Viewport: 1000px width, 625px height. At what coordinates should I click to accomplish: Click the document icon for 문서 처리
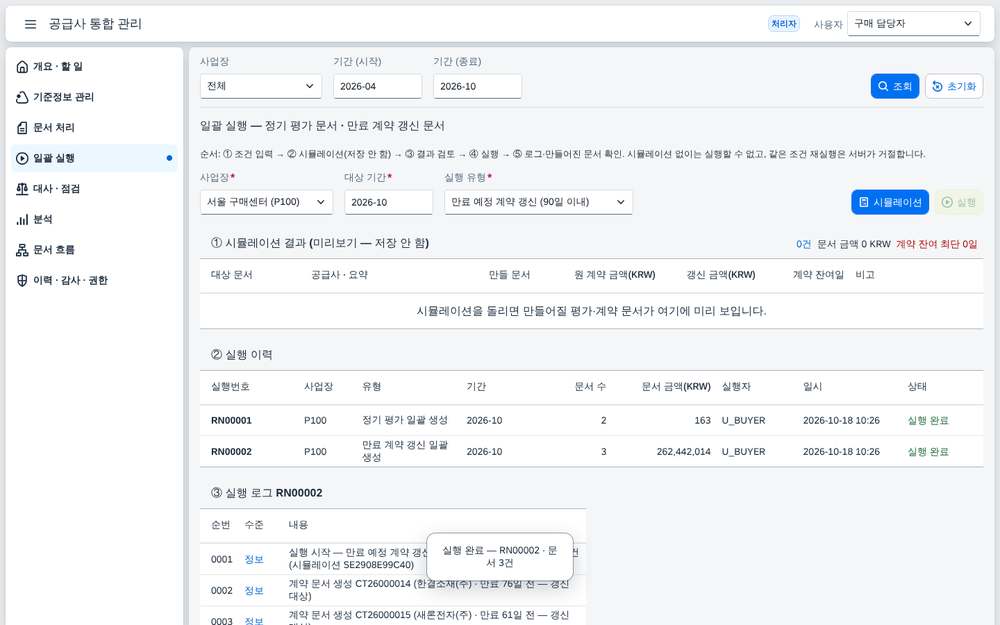tap(22, 128)
